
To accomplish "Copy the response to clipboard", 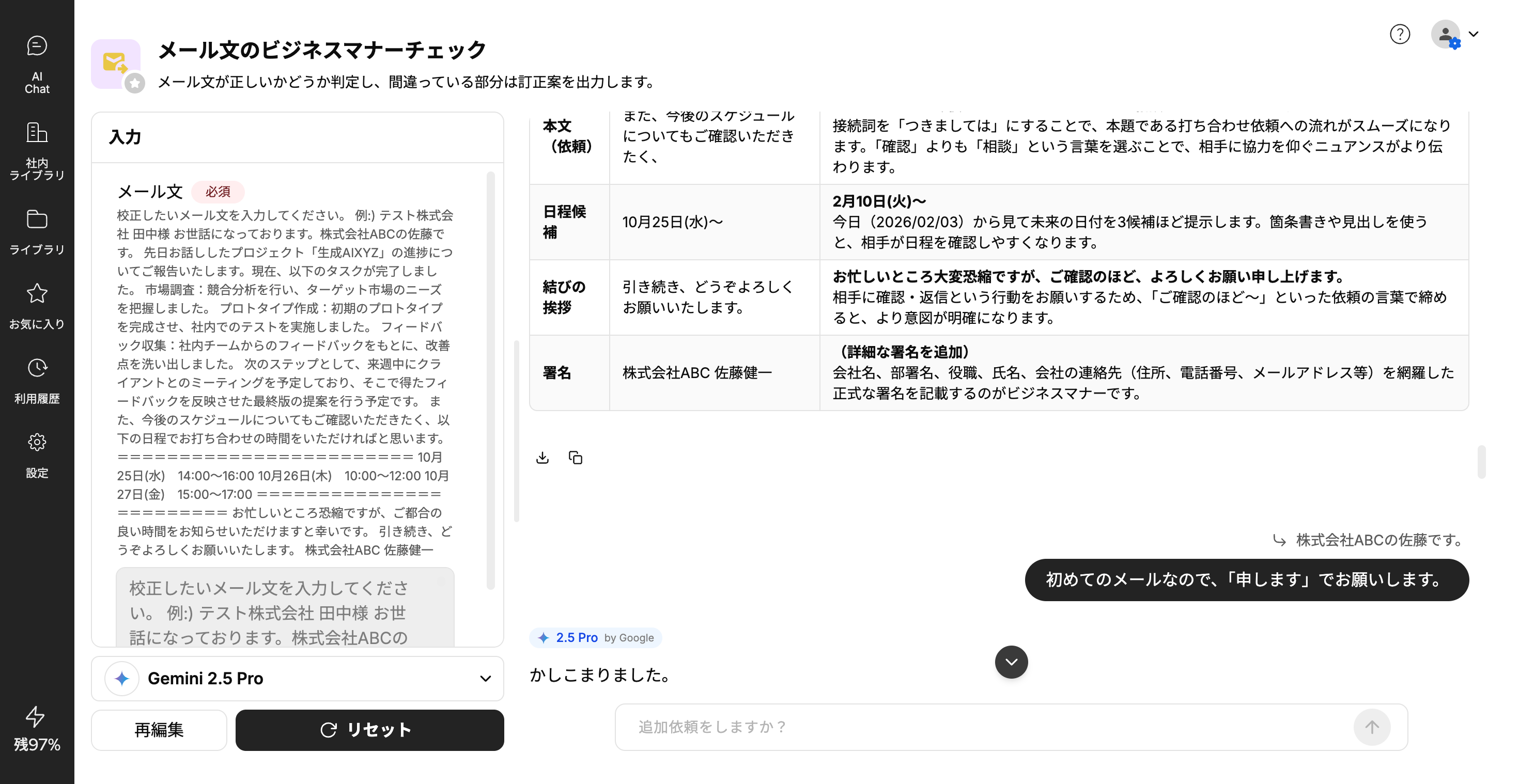I will pos(576,458).
